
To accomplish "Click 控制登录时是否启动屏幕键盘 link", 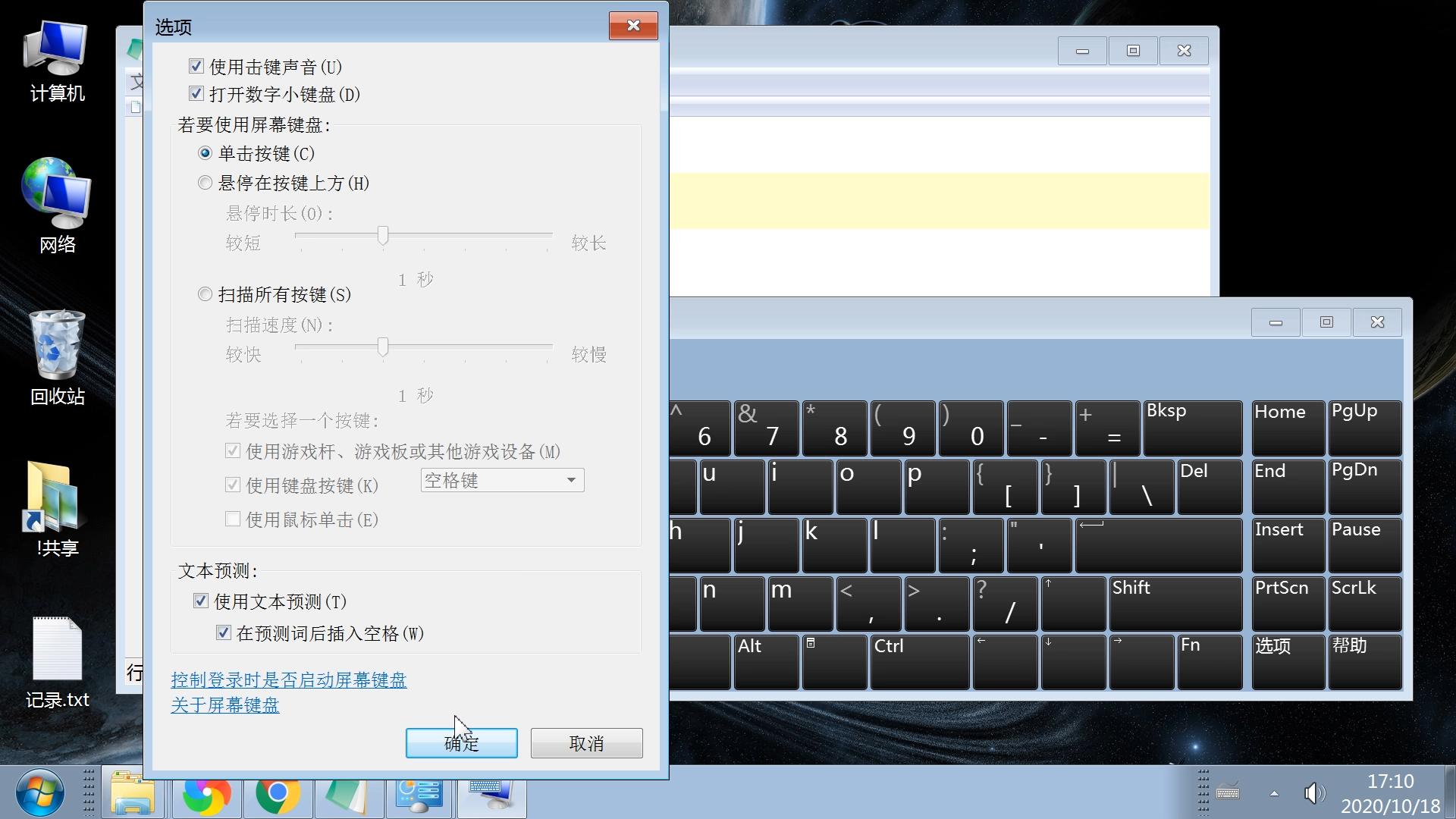I will tap(288, 679).
